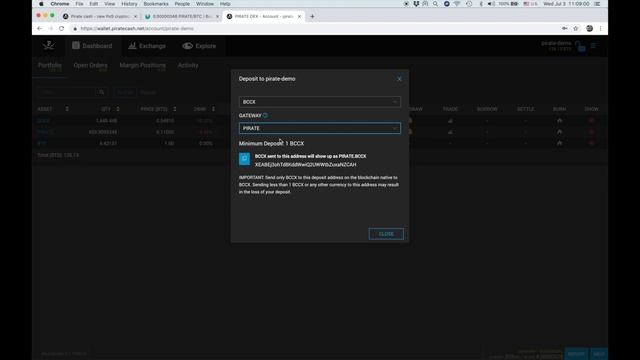
Task: Sort table by PRICE (BTS) column
Action: click(158, 109)
